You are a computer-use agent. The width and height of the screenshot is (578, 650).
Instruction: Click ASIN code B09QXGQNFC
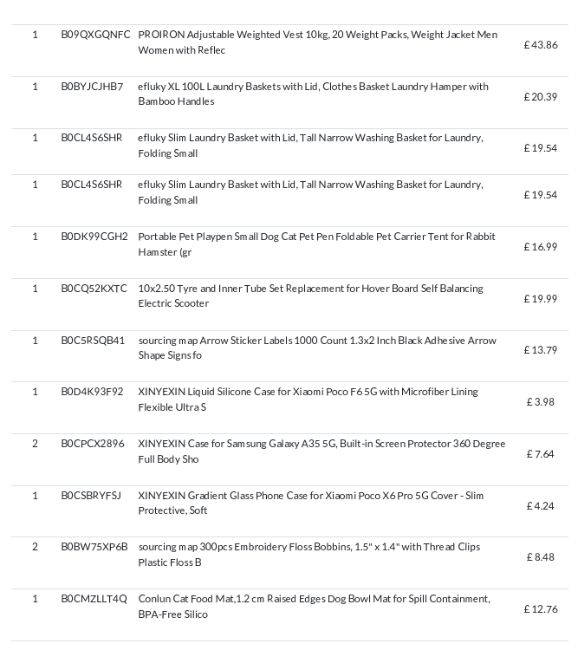click(x=95, y=34)
